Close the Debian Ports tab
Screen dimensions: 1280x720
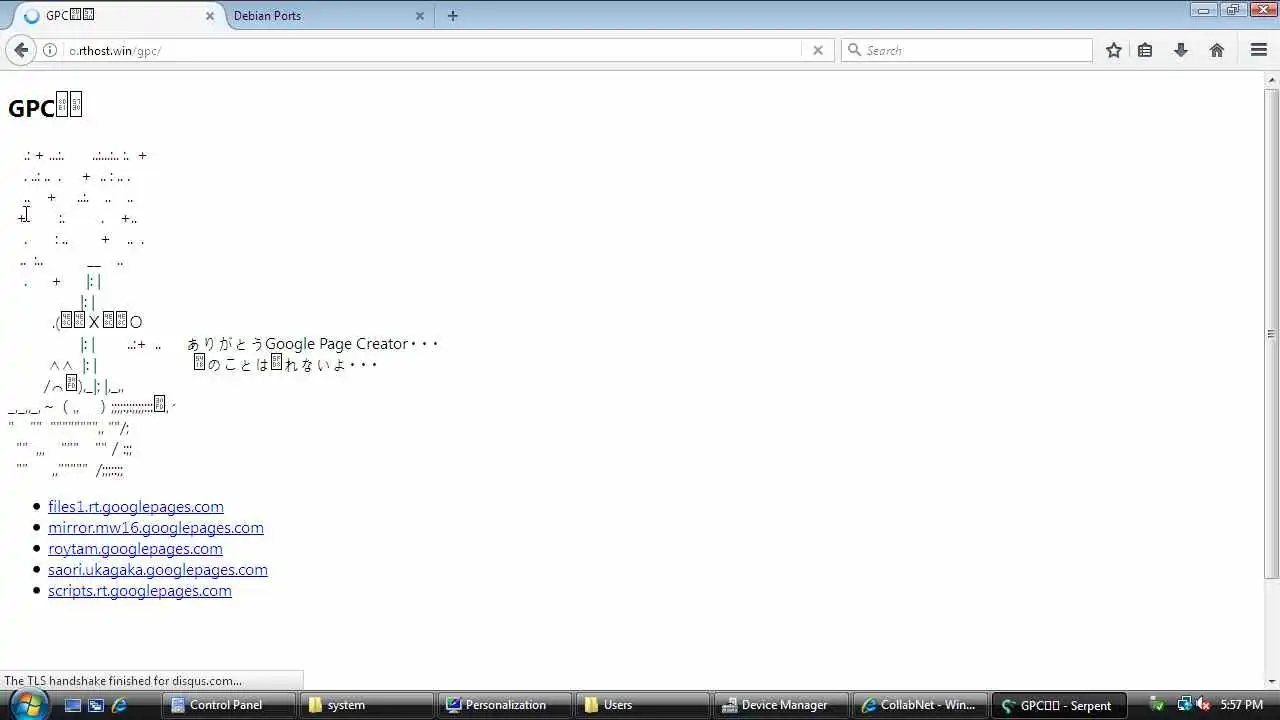[x=420, y=16]
